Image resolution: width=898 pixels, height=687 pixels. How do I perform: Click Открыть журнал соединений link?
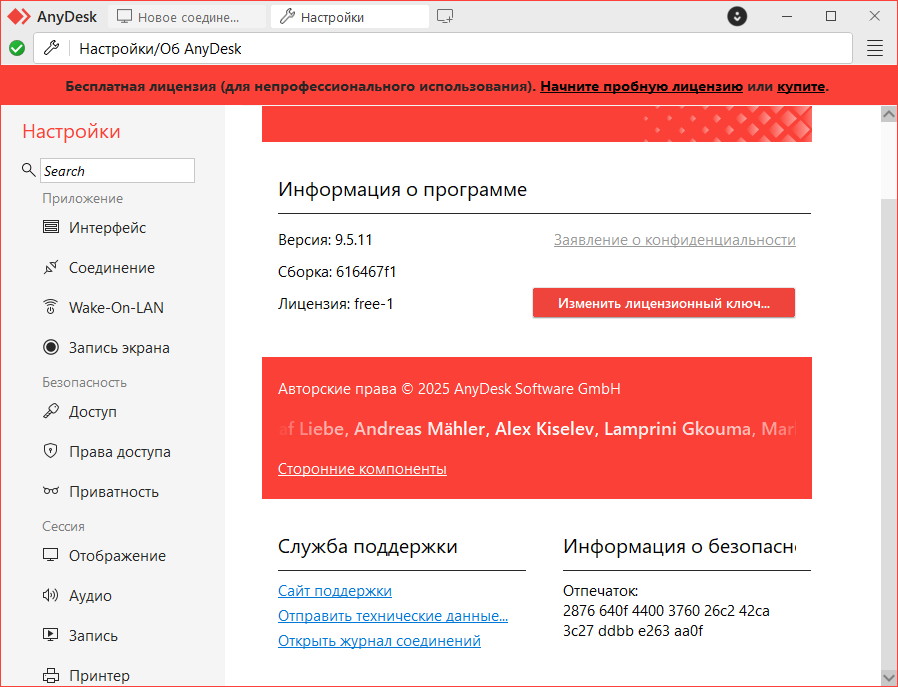pyautogui.click(x=379, y=641)
